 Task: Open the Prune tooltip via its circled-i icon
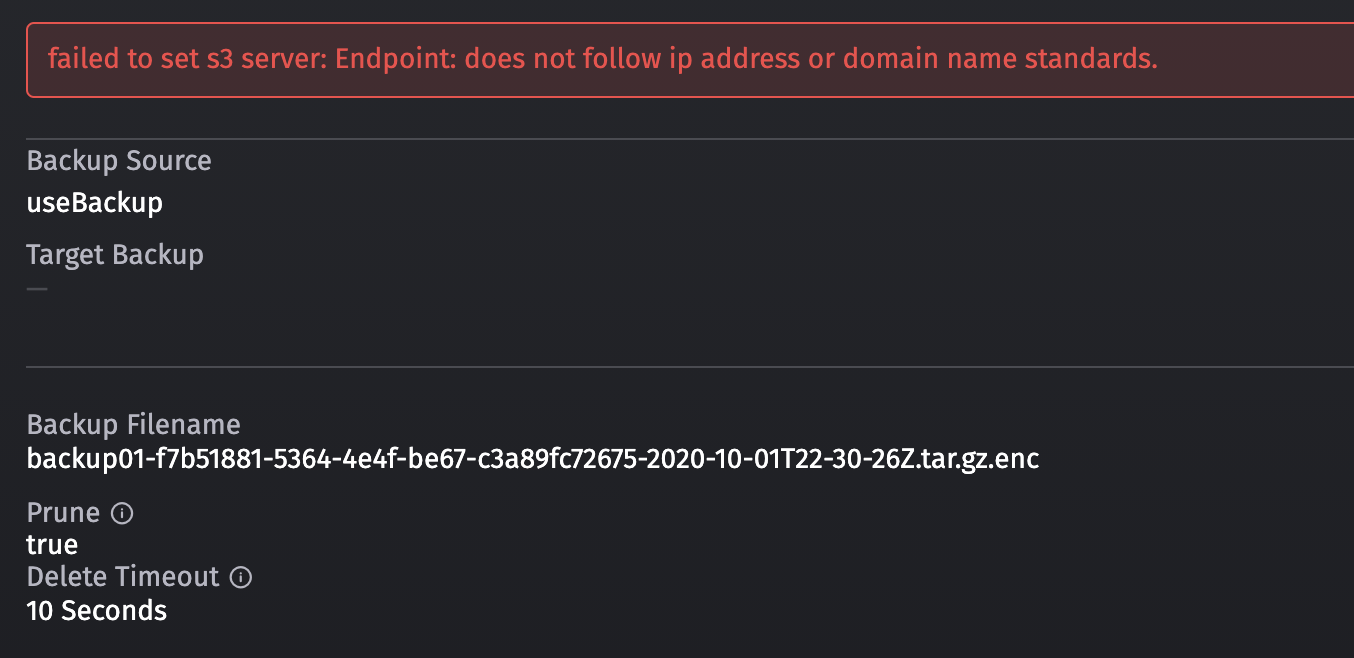click(x=121, y=512)
